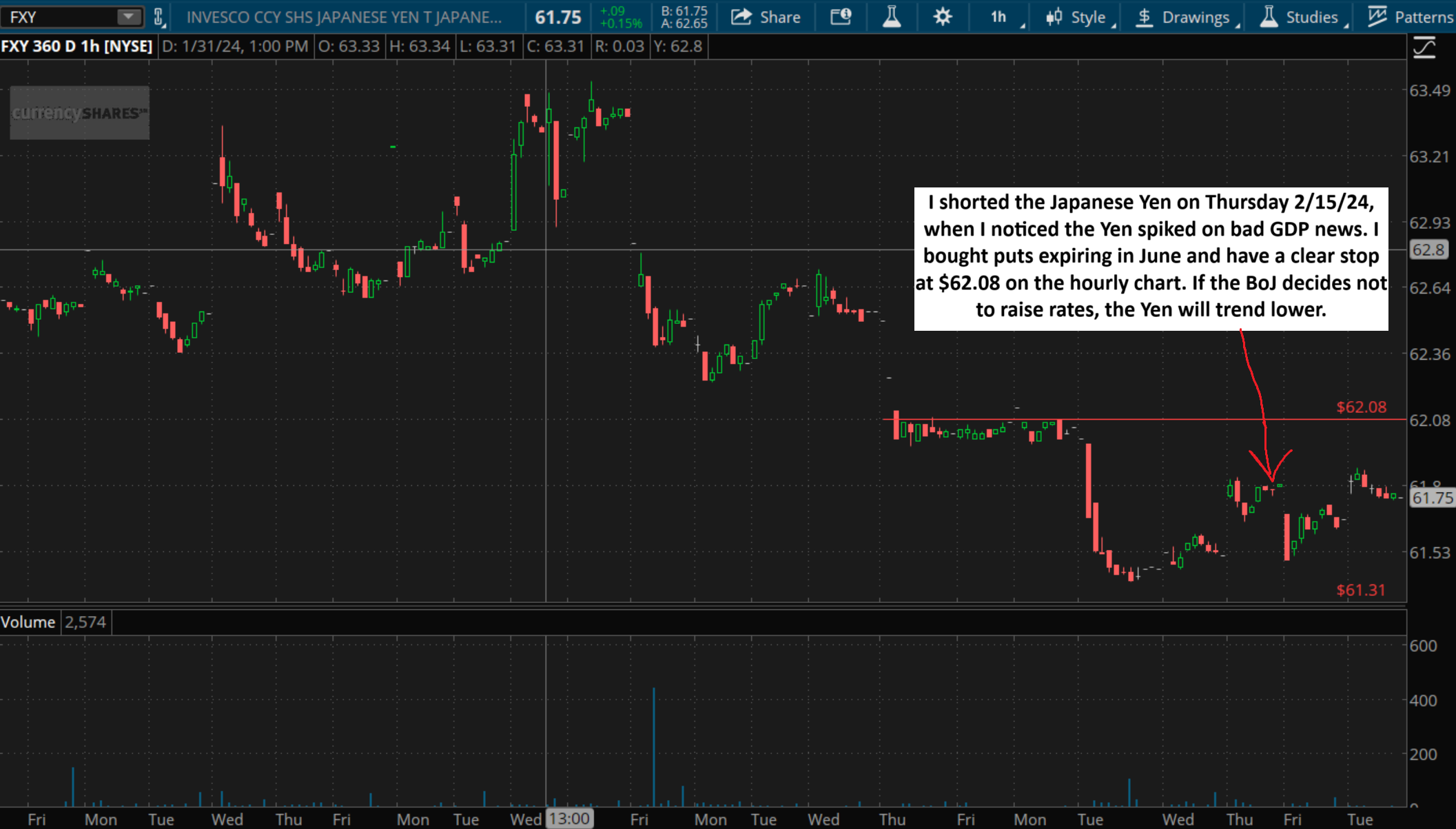Click the red $62.08 stop-loss line label

1361,407
